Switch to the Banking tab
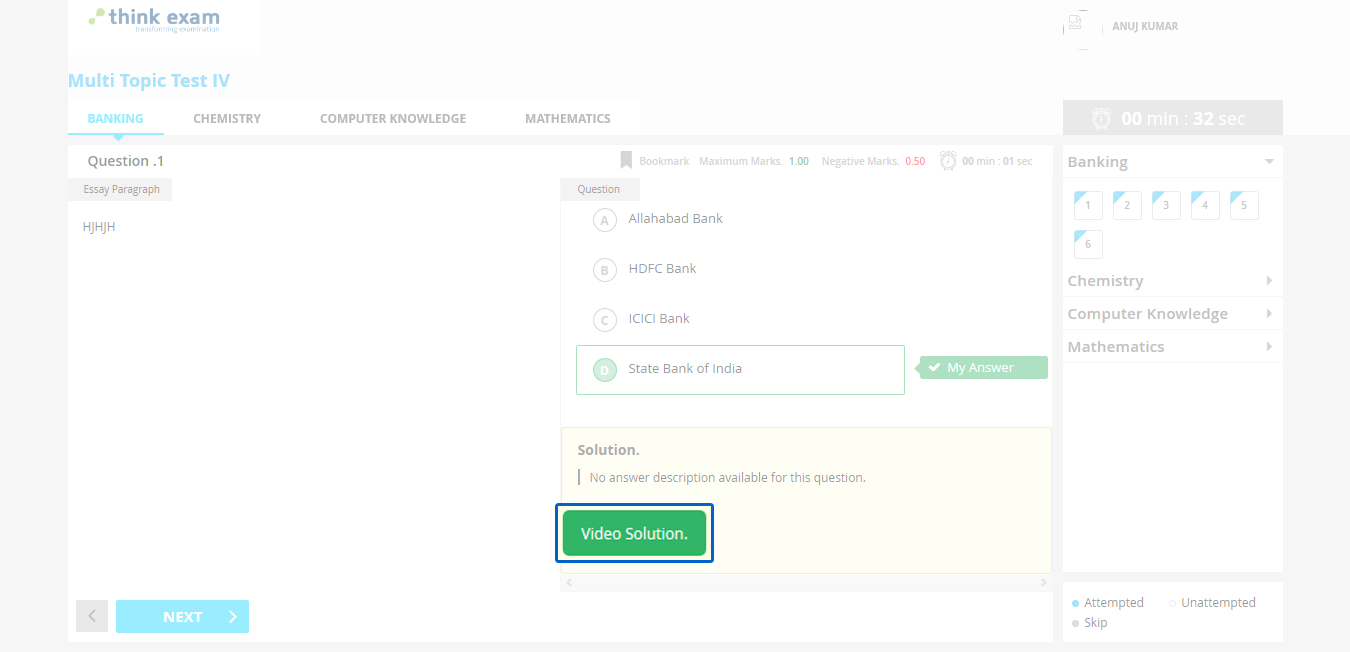1350x652 pixels. pos(115,118)
